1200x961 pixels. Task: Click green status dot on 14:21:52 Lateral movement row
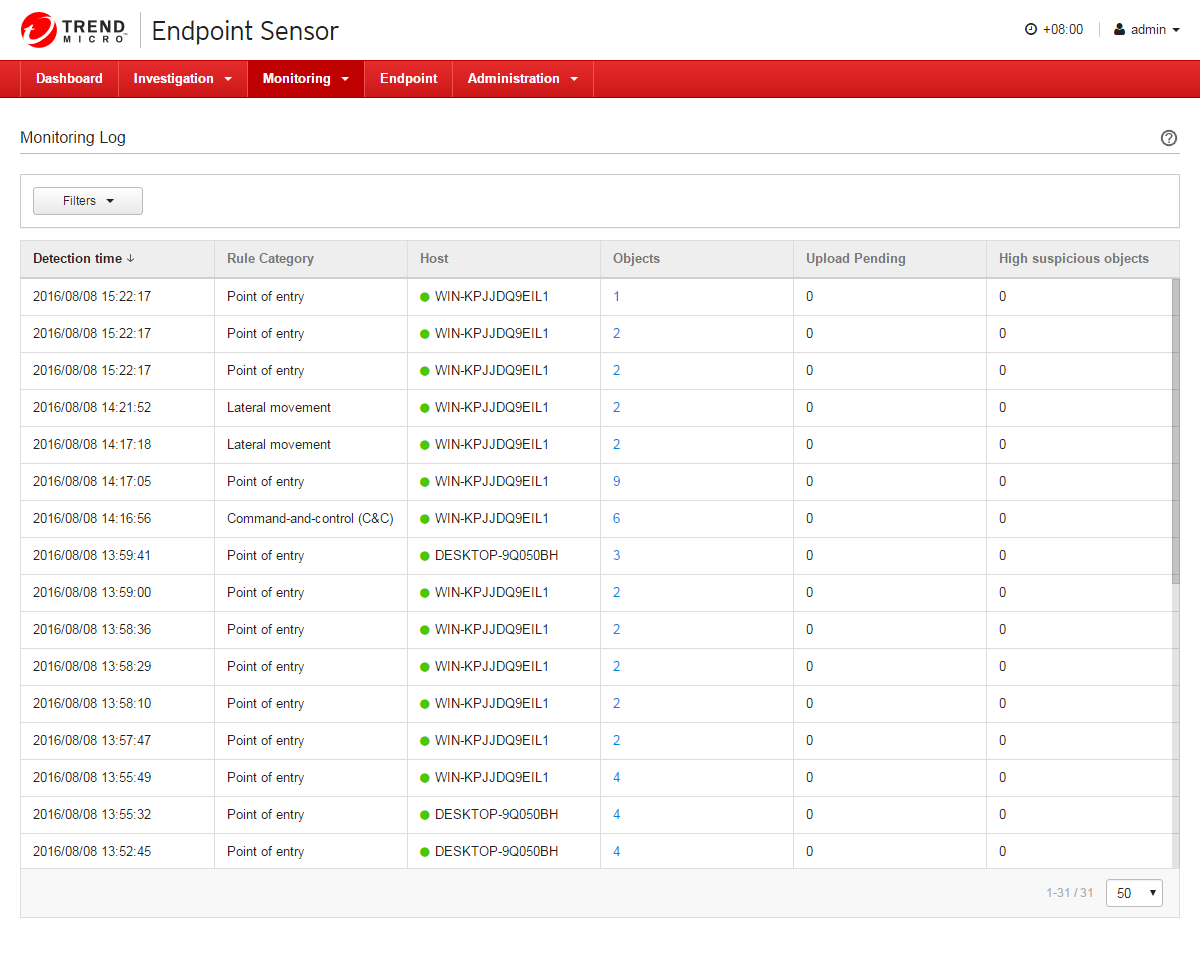pos(425,408)
